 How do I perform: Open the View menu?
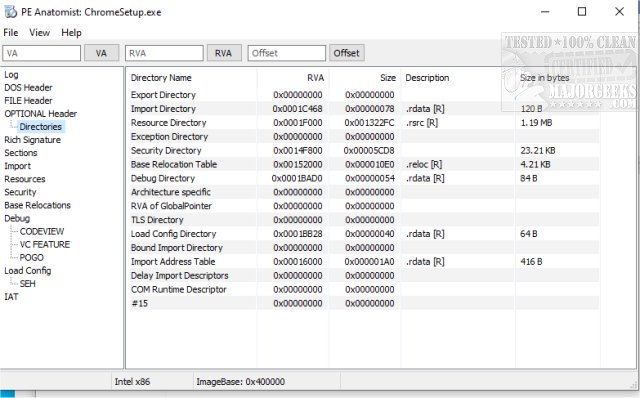(x=40, y=33)
